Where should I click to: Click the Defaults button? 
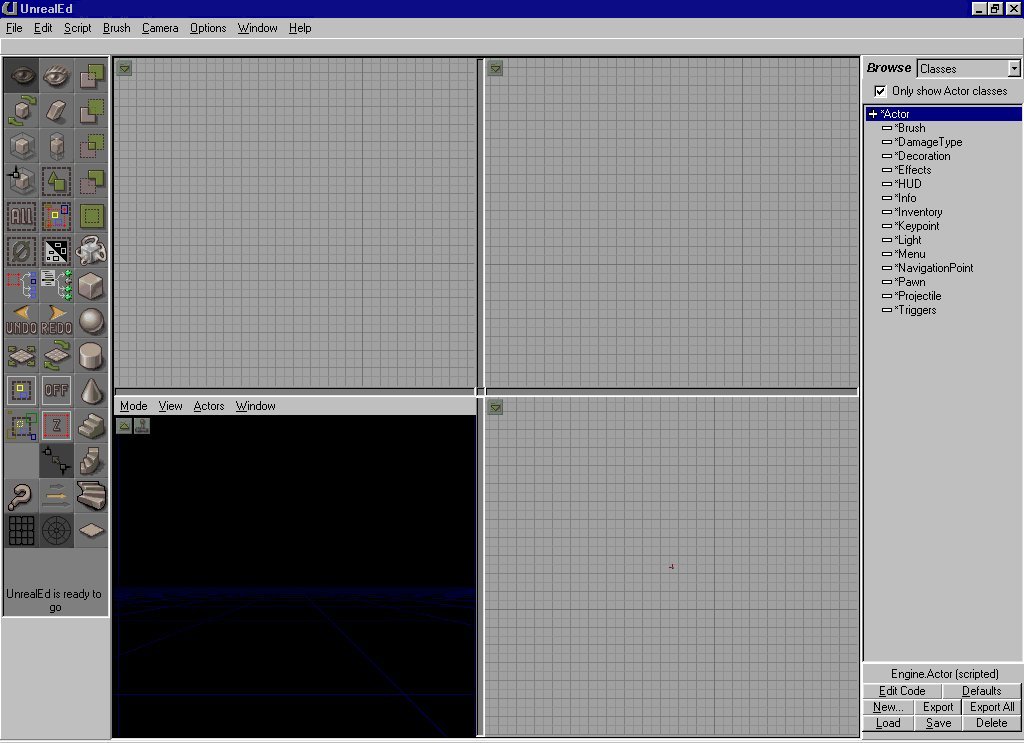(x=982, y=691)
